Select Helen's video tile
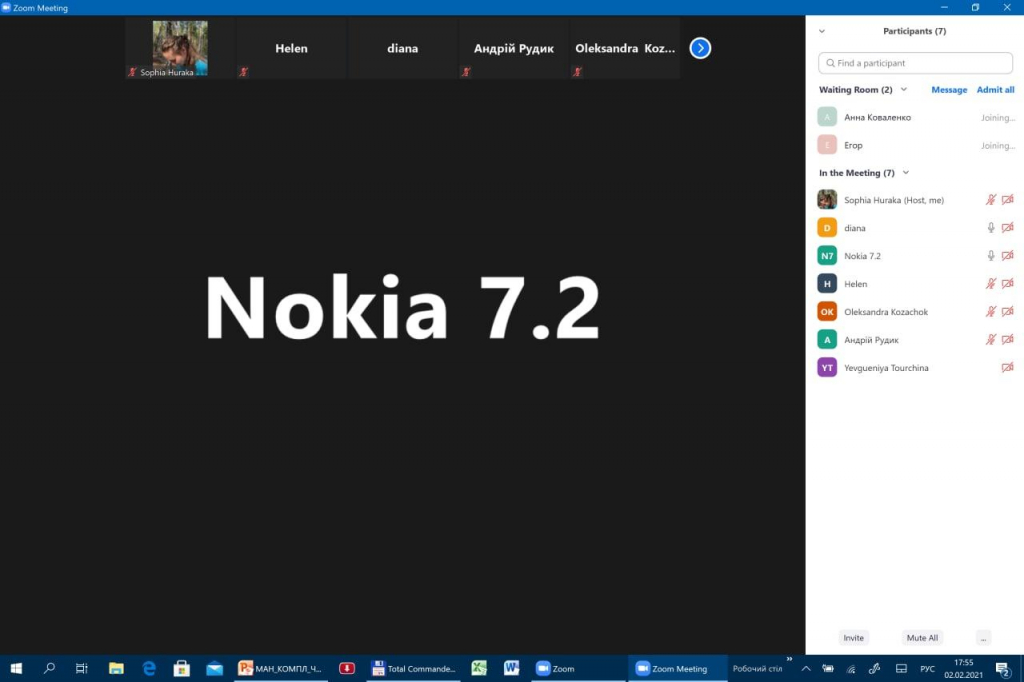 291,48
